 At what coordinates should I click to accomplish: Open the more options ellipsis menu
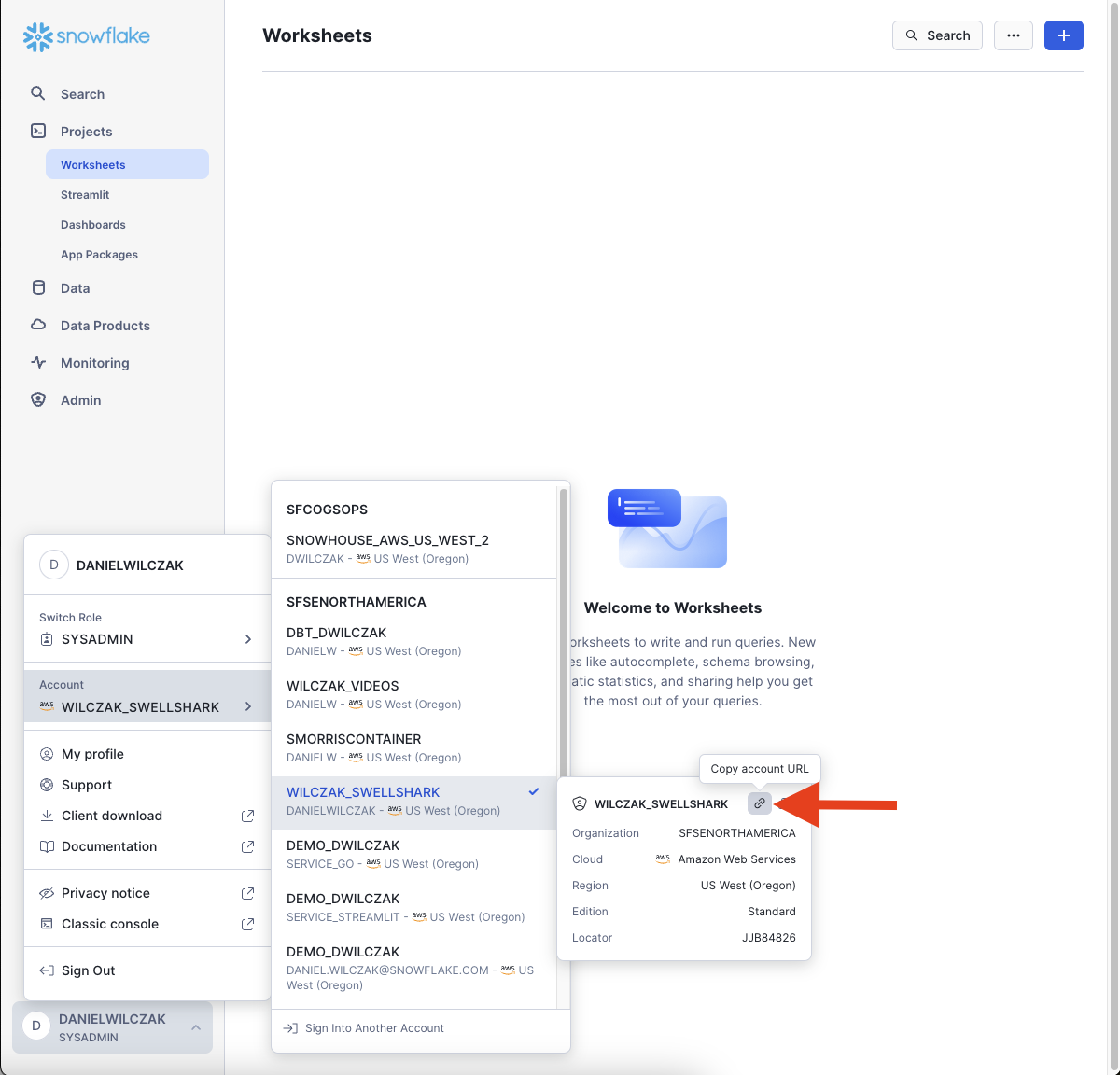pos(1014,35)
